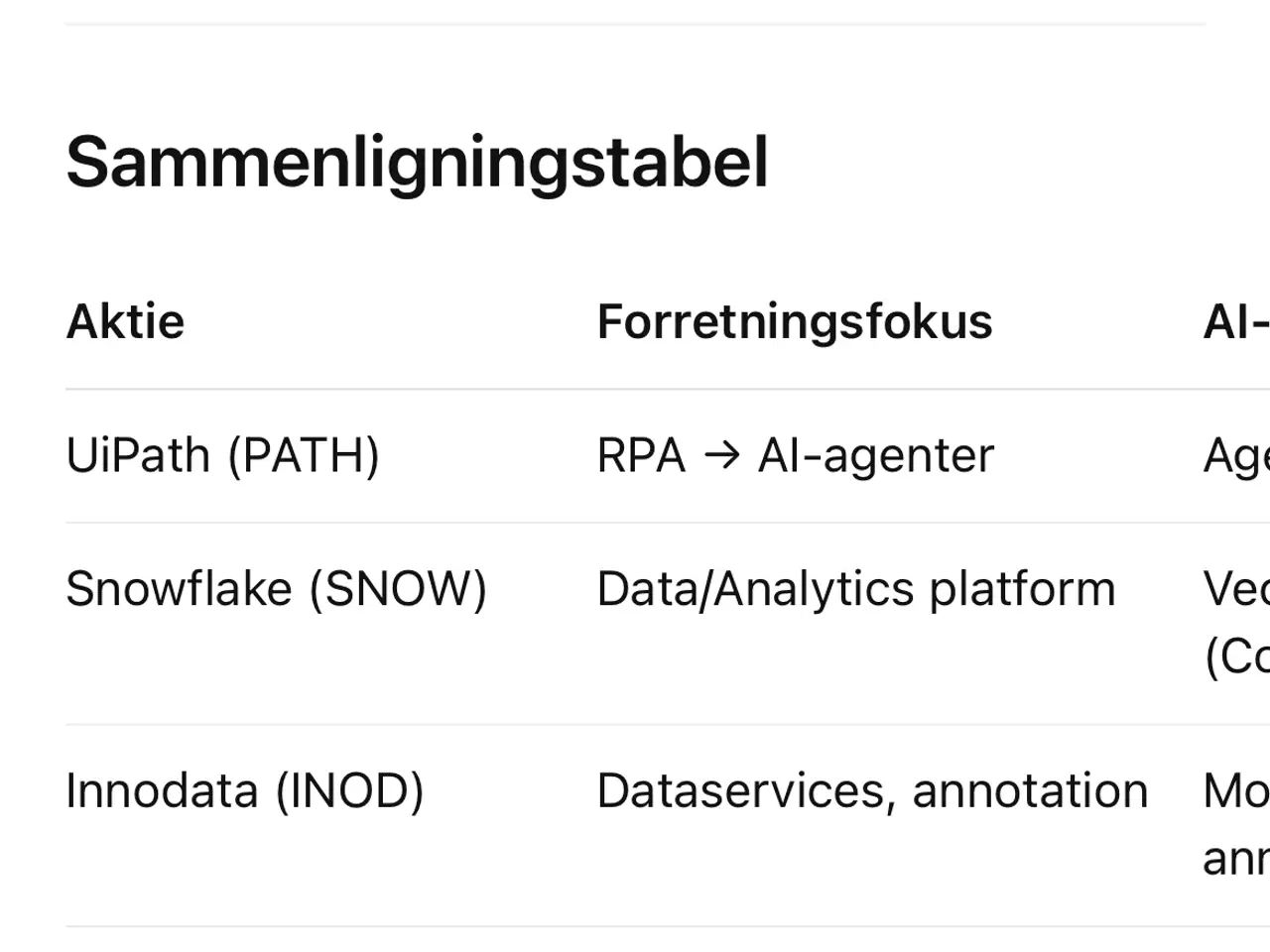
Task: Click the word Dataservices in Innodata row
Action: pyautogui.click(x=740, y=791)
